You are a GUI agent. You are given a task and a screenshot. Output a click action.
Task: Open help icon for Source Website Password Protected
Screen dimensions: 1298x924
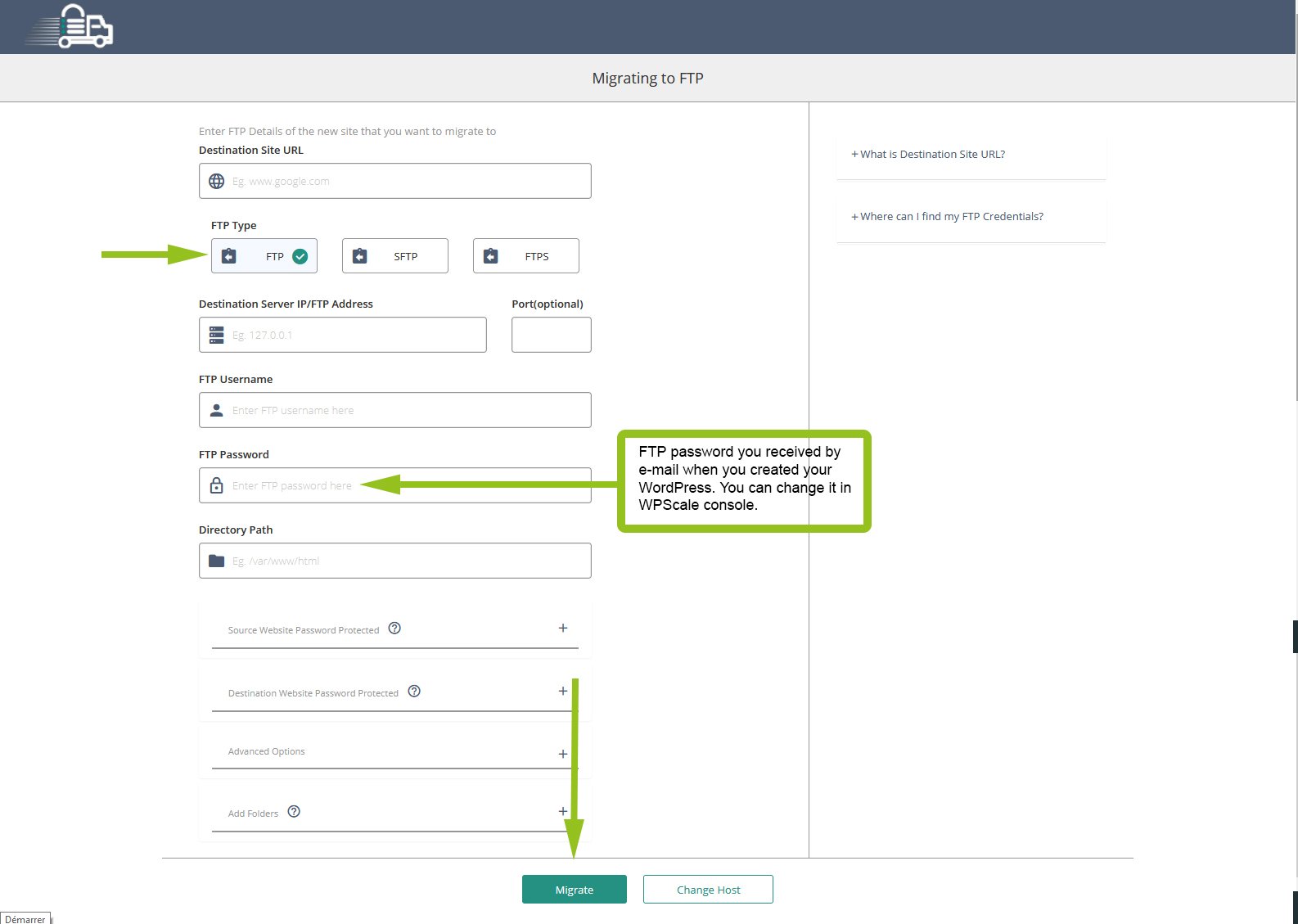(x=394, y=629)
